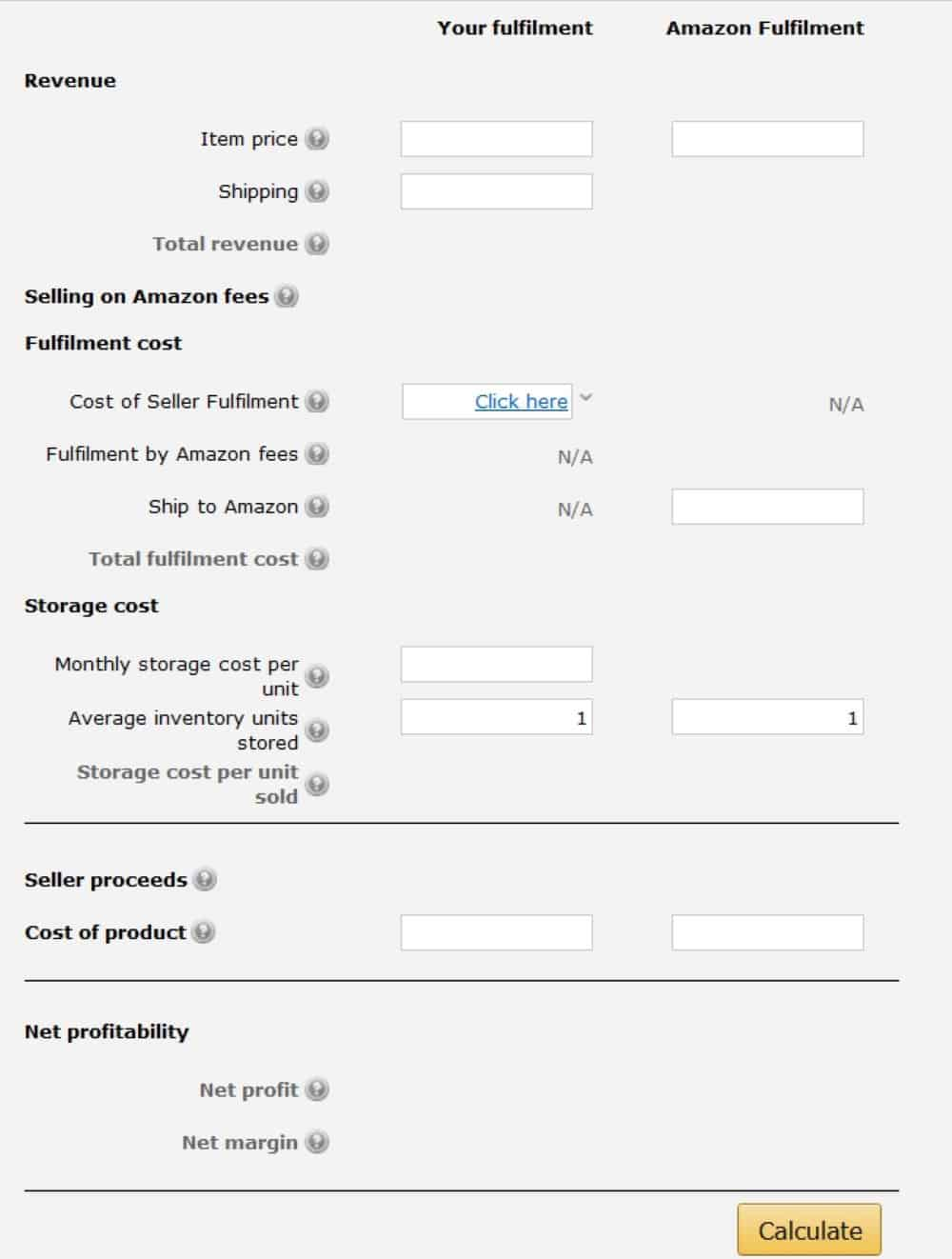Image resolution: width=952 pixels, height=1259 pixels.
Task: Click the help icon beside Item price
Action: 317,139
